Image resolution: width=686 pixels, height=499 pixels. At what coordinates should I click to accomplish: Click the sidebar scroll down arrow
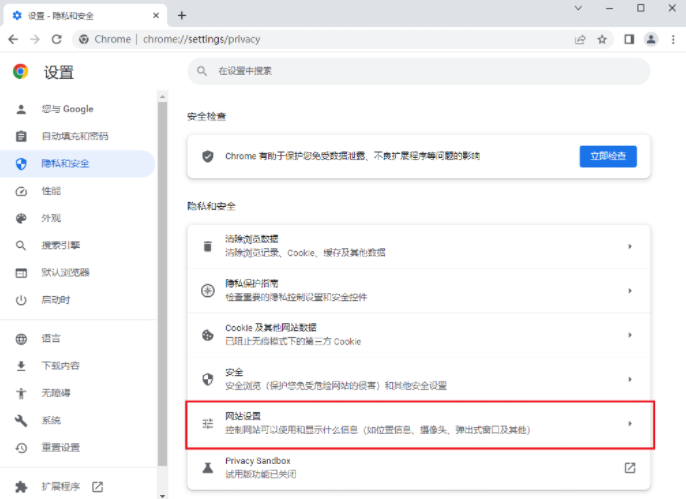[162, 496]
